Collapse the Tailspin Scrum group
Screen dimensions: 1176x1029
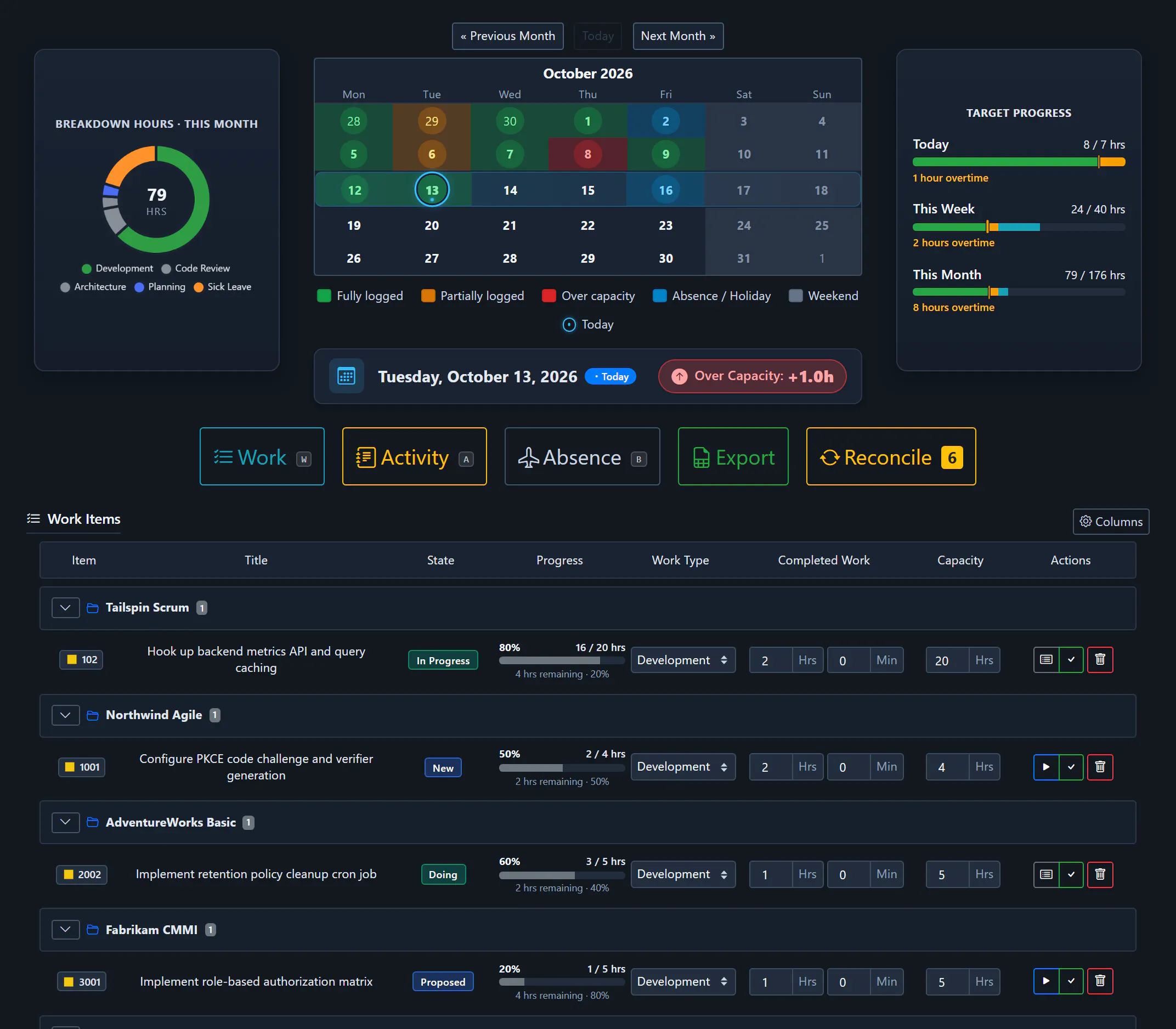[x=65, y=608]
